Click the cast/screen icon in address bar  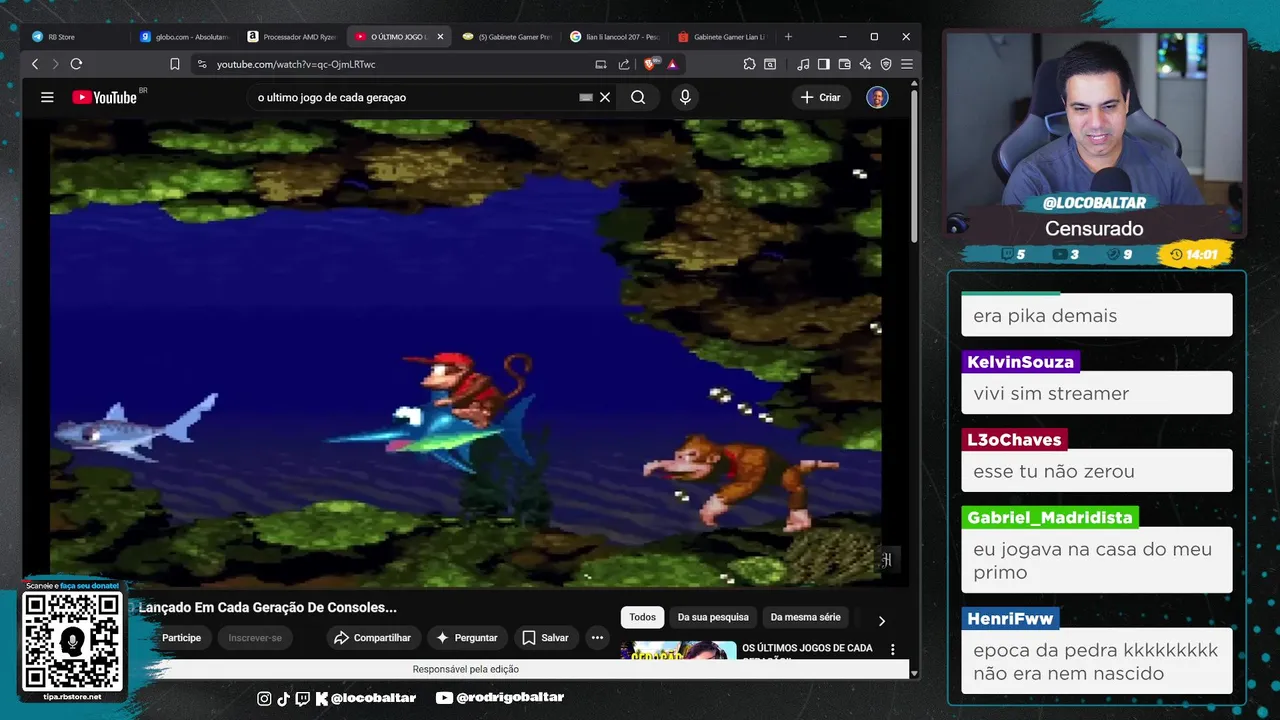(x=601, y=64)
